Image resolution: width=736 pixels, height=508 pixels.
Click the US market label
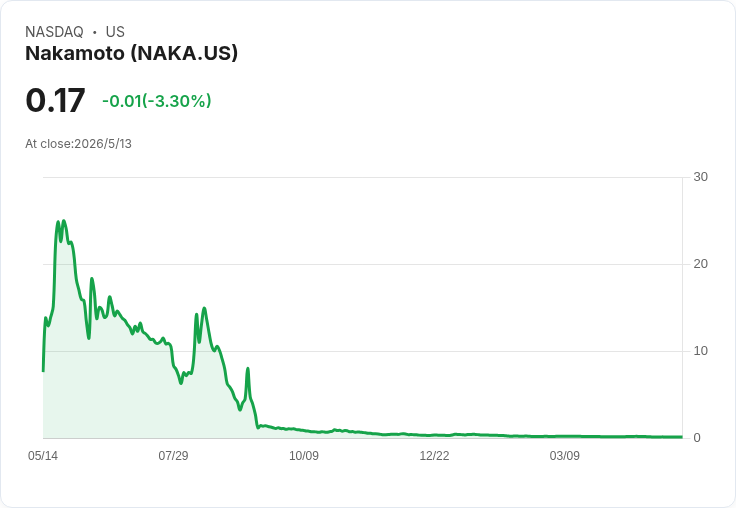[115, 32]
